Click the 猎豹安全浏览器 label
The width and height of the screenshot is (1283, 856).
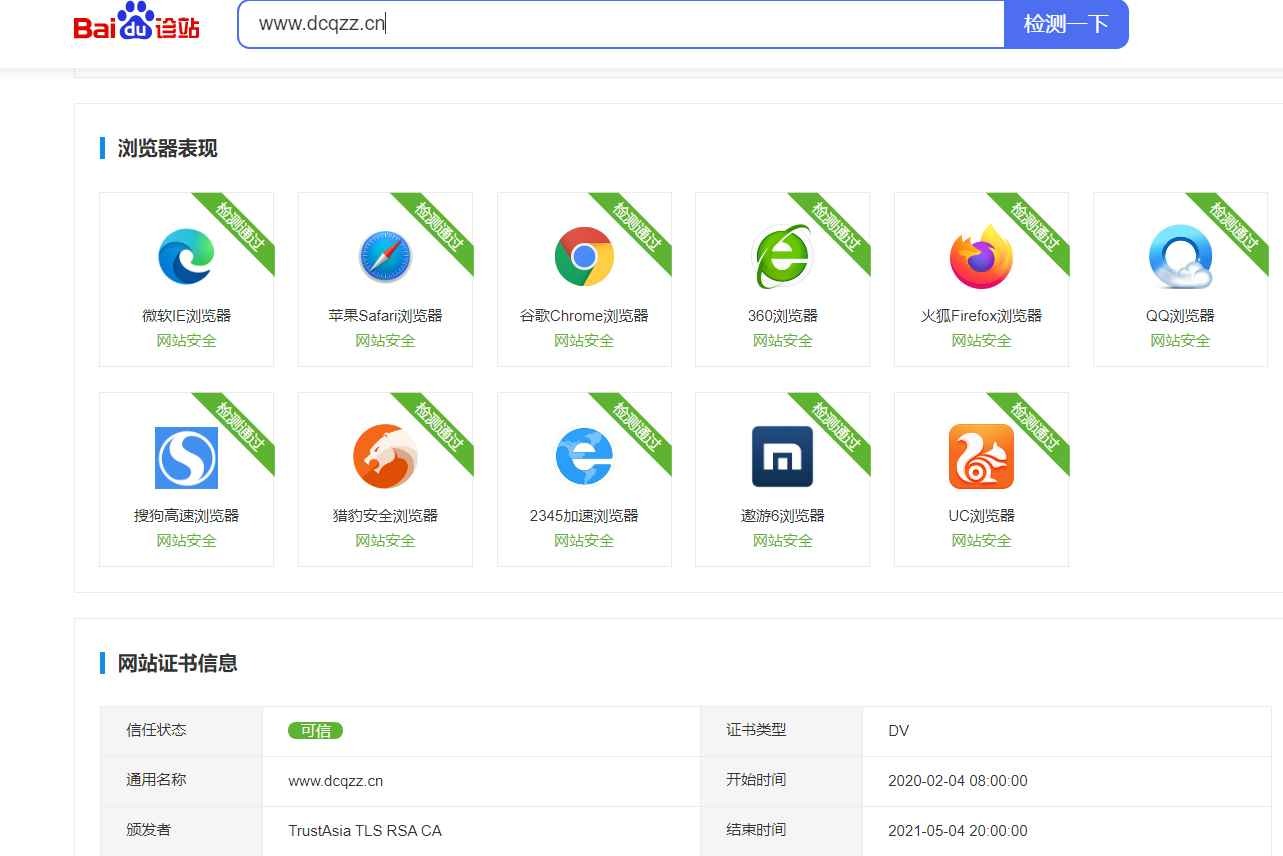pyautogui.click(x=385, y=516)
